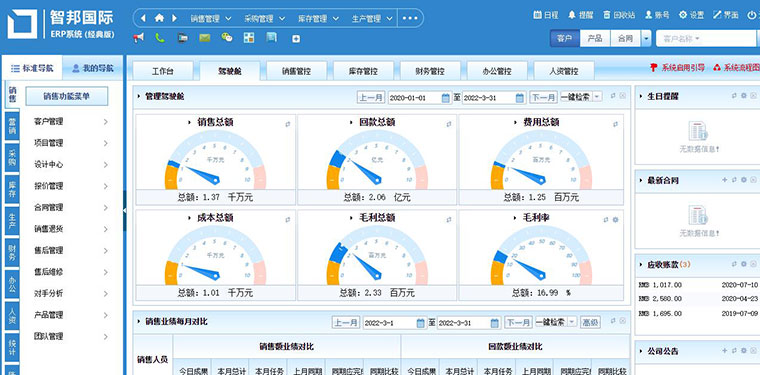Open the 销售管理 top dropdown
Viewport: 760px width, 375px height.
click(211, 18)
